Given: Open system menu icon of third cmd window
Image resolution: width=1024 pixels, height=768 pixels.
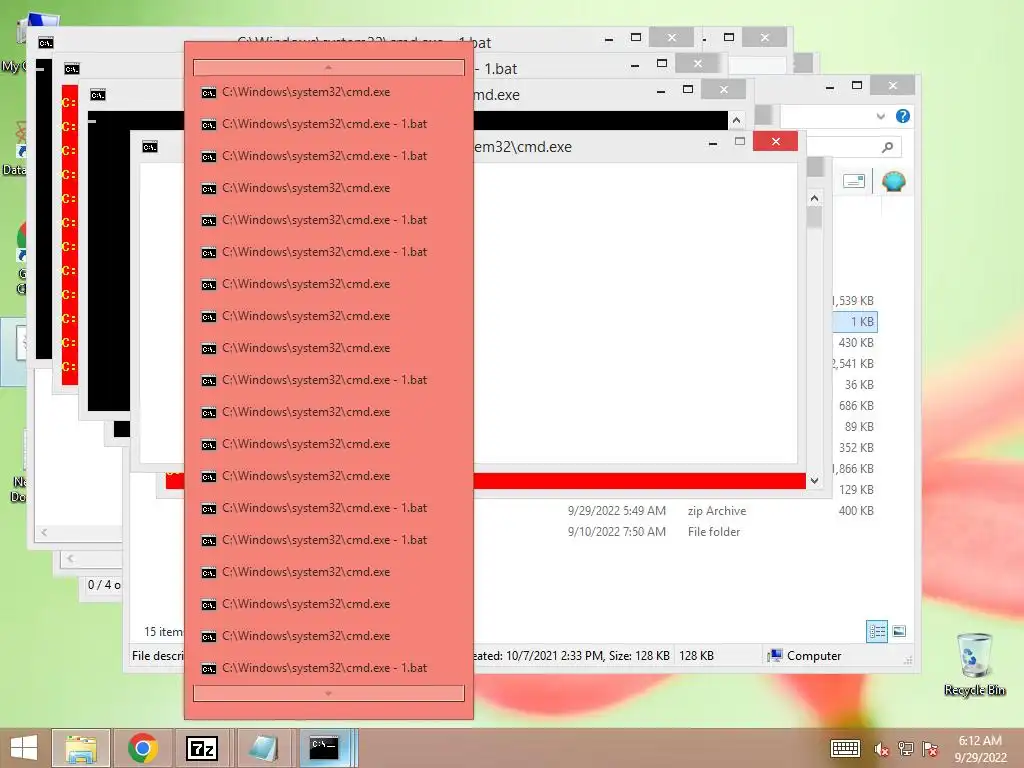Looking at the screenshot, I should click(97, 95).
